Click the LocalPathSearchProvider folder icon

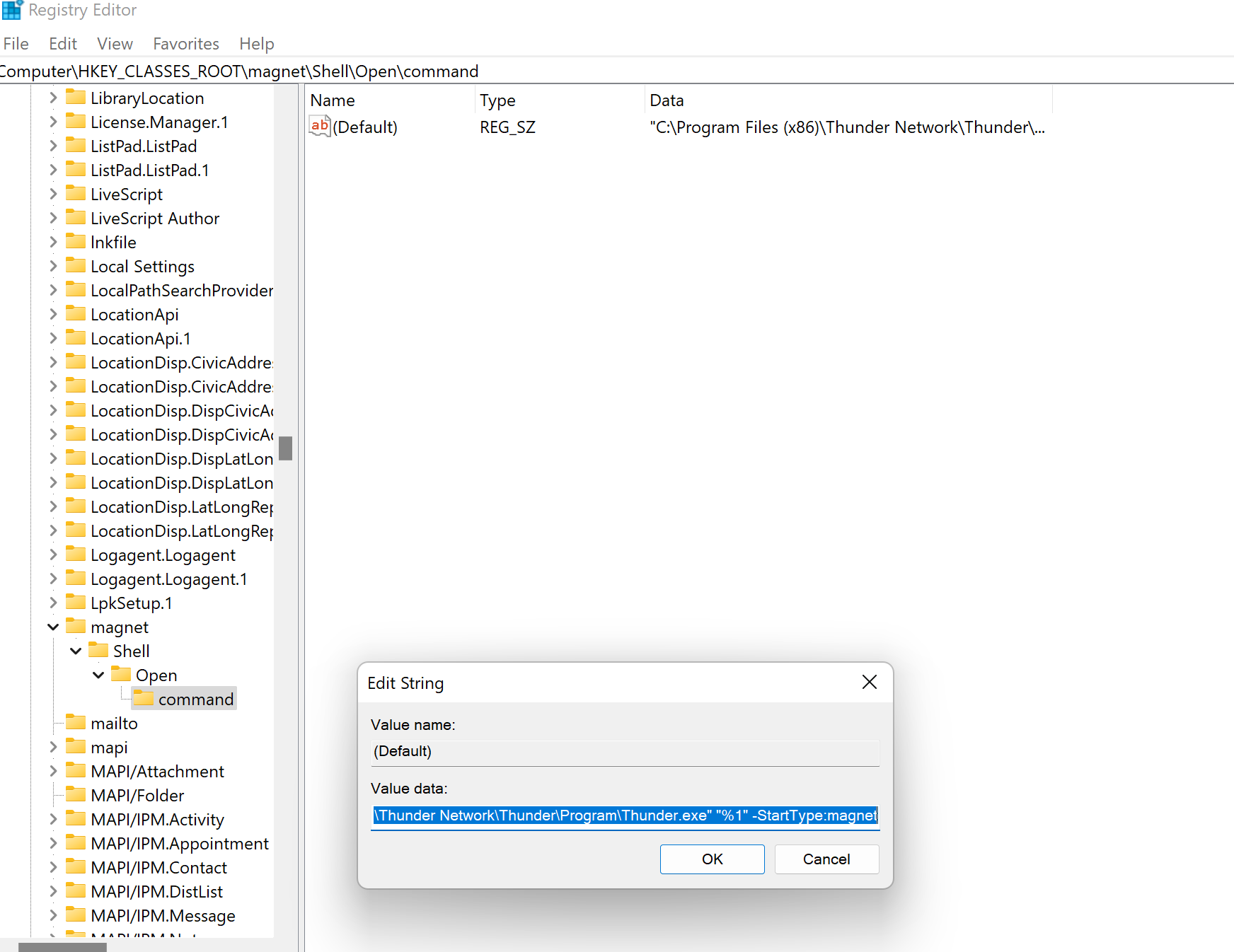(x=76, y=289)
